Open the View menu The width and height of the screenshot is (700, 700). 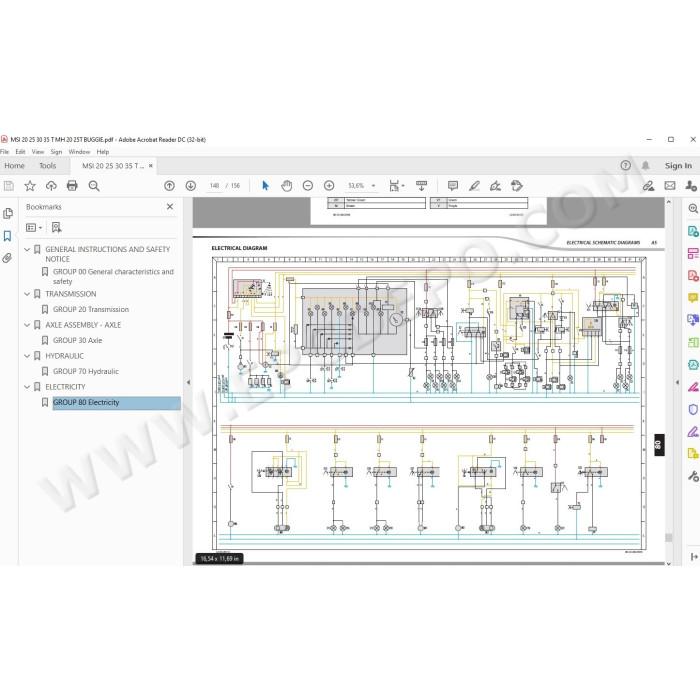(38, 152)
